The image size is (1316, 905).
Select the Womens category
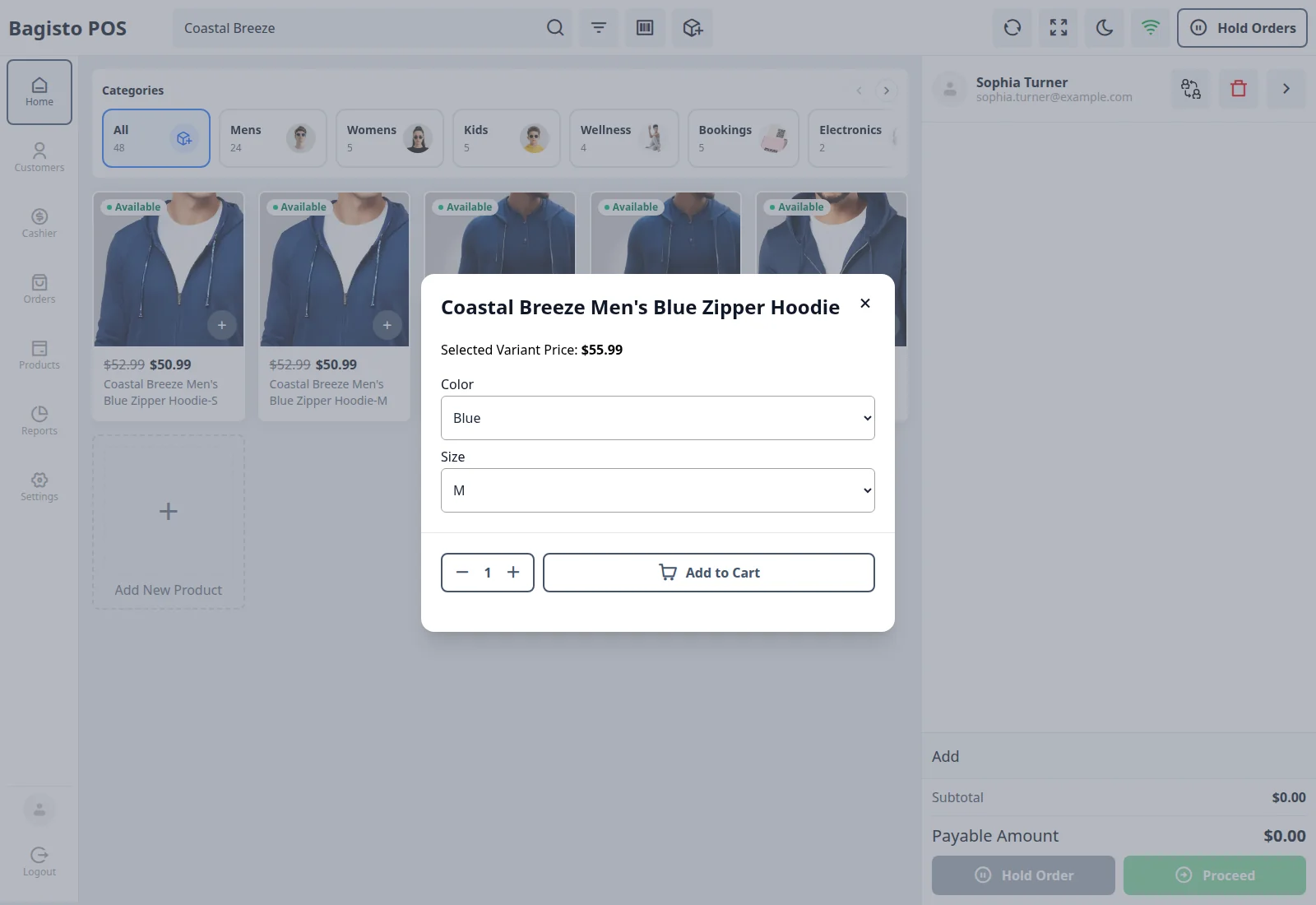pos(390,138)
